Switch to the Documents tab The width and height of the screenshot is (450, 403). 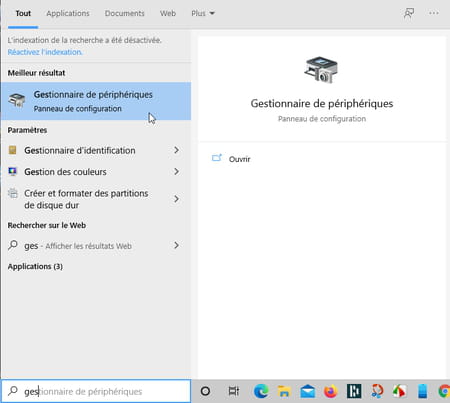tap(124, 13)
